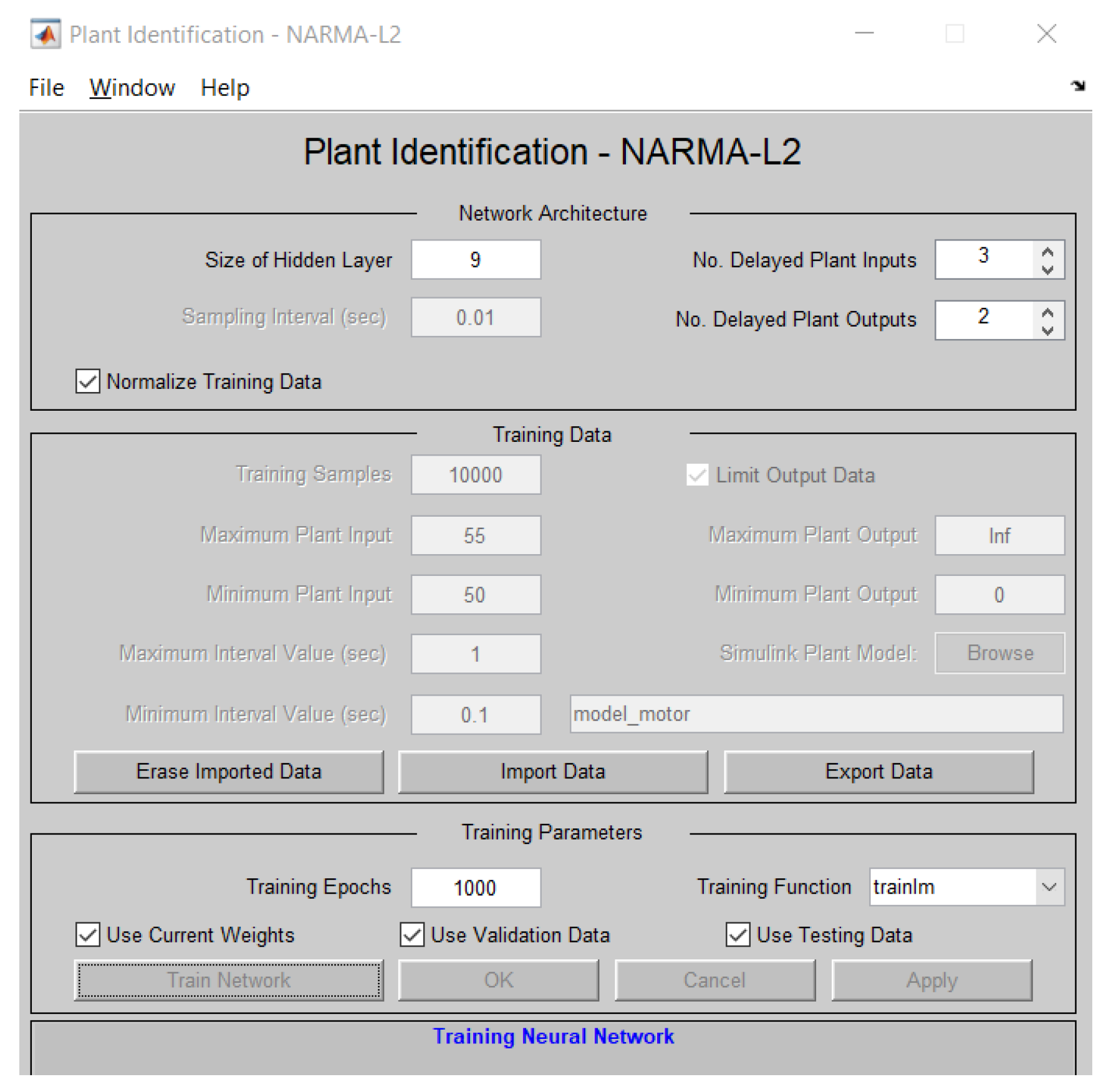Click the Training Neural Network status text
This screenshot has height=1092, width=1106.
[554, 1036]
